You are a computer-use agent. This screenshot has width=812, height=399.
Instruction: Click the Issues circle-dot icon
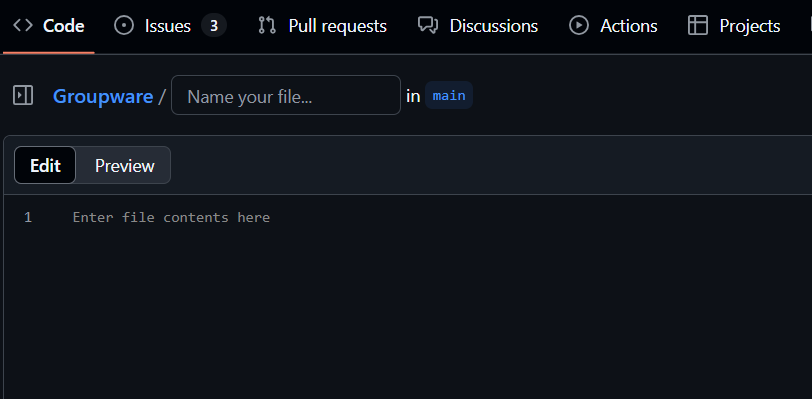click(124, 25)
